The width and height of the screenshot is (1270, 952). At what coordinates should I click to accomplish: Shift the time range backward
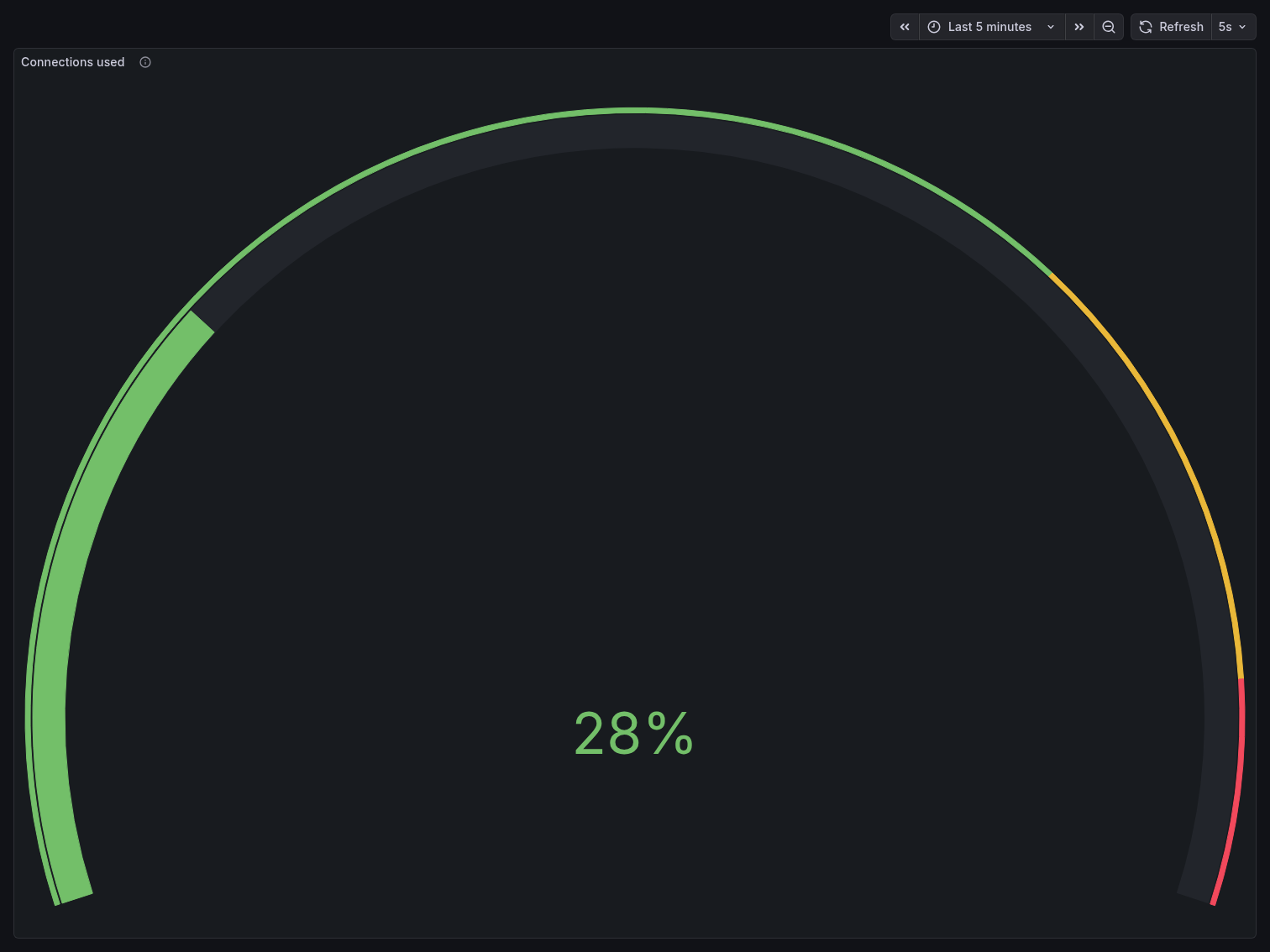[x=905, y=27]
